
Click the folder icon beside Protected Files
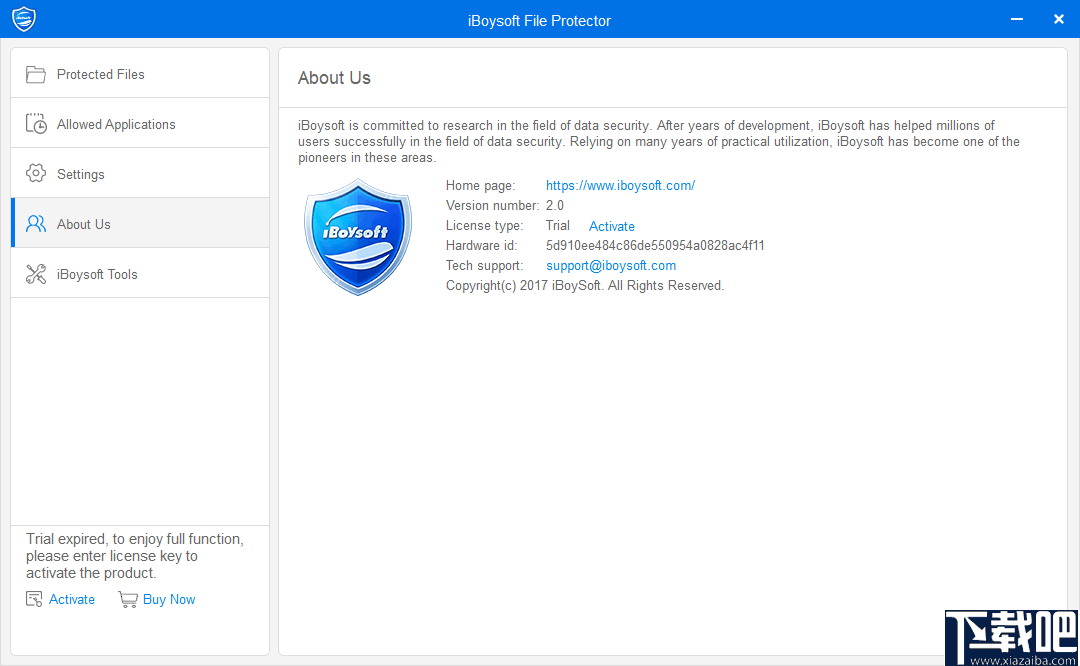coord(36,73)
